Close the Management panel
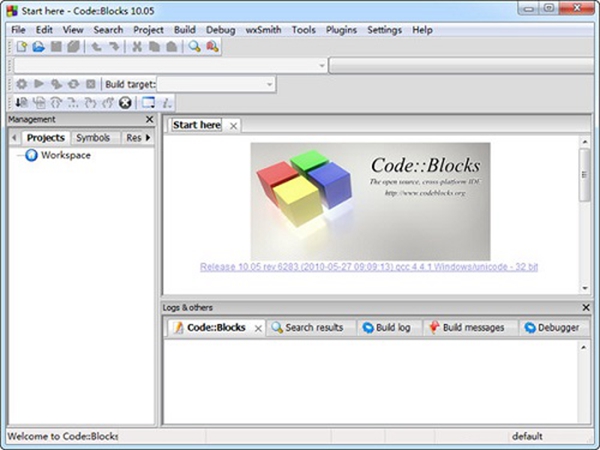 [x=150, y=119]
